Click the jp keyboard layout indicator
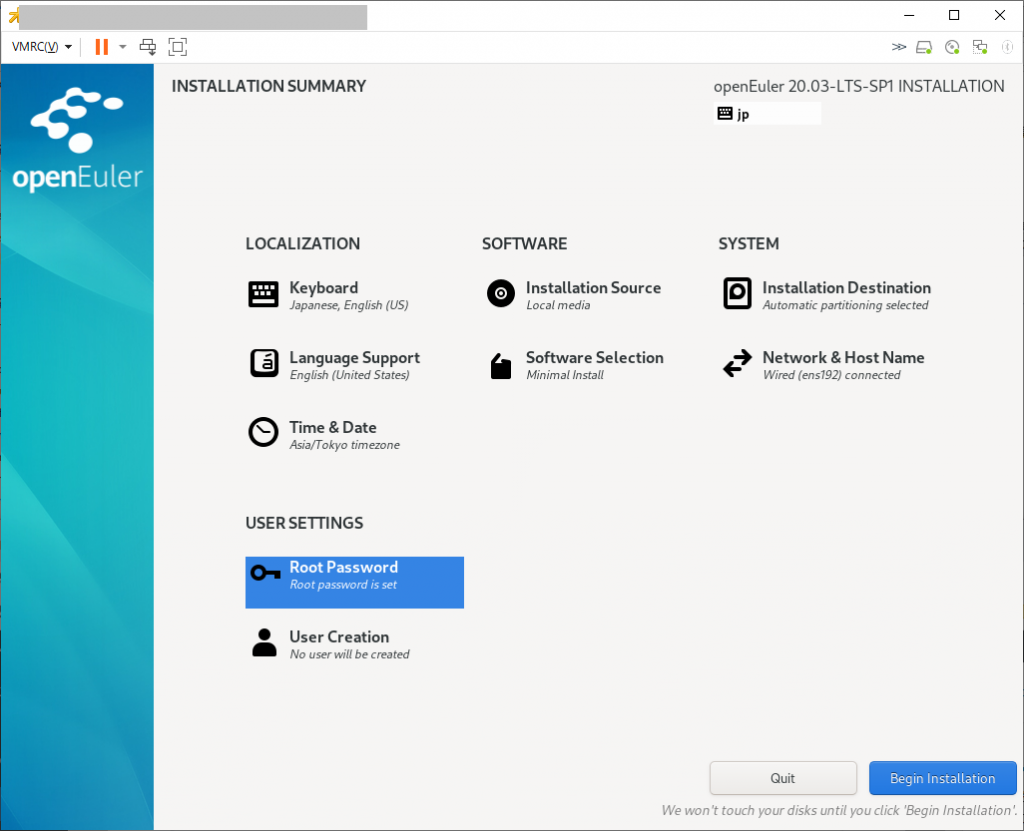Screen dimensions: 1024x831 pyautogui.click(x=767, y=114)
